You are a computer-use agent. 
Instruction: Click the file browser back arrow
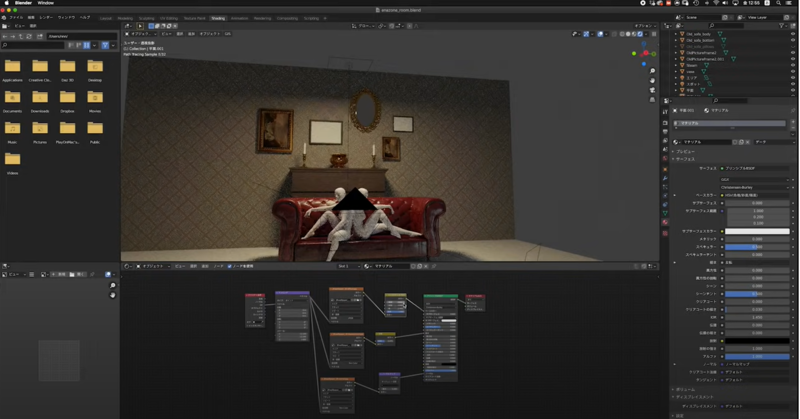pos(5,36)
